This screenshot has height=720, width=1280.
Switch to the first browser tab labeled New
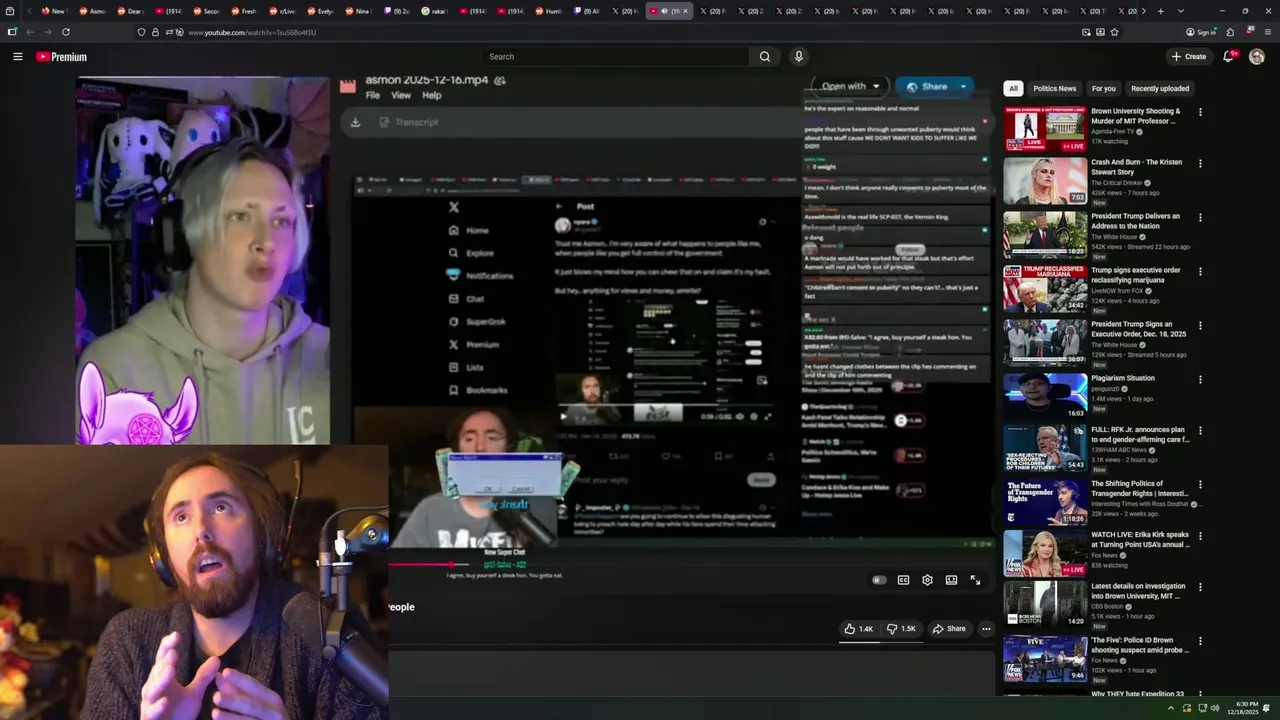(x=53, y=11)
